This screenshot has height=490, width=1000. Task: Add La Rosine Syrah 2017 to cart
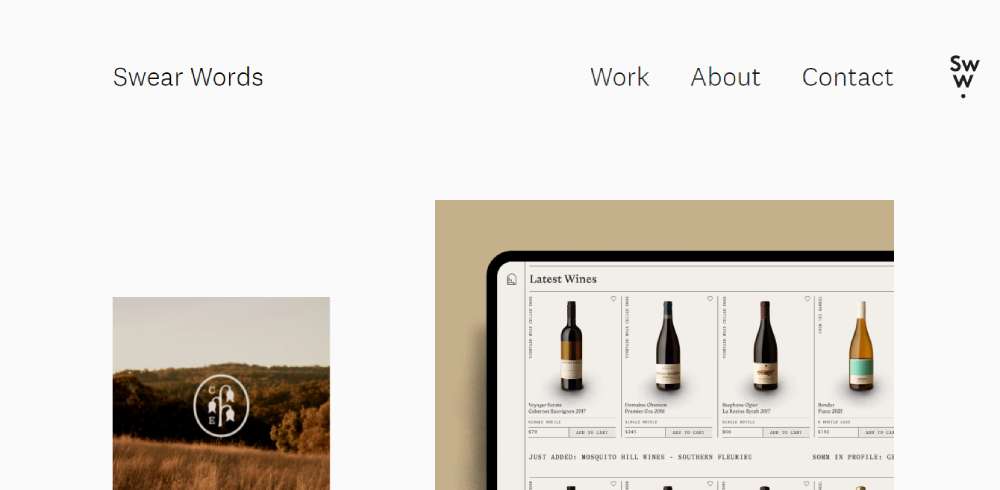[786, 433]
